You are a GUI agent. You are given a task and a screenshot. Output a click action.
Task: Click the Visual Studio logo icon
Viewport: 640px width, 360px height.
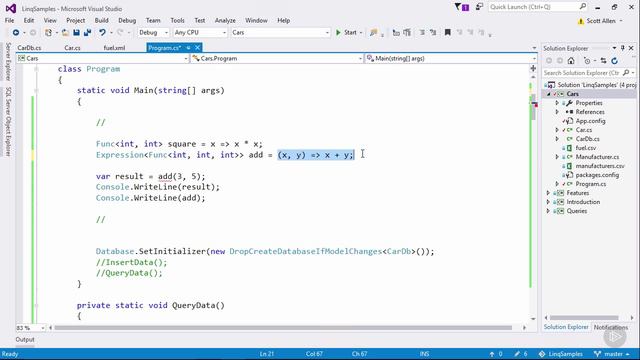point(11,8)
